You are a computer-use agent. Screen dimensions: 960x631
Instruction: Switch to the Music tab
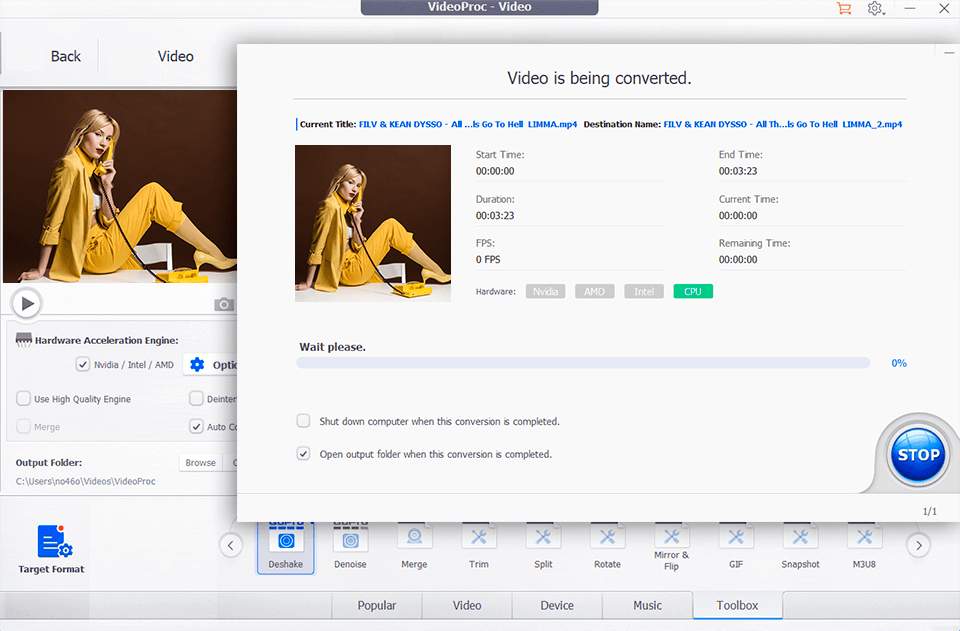coord(647,605)
